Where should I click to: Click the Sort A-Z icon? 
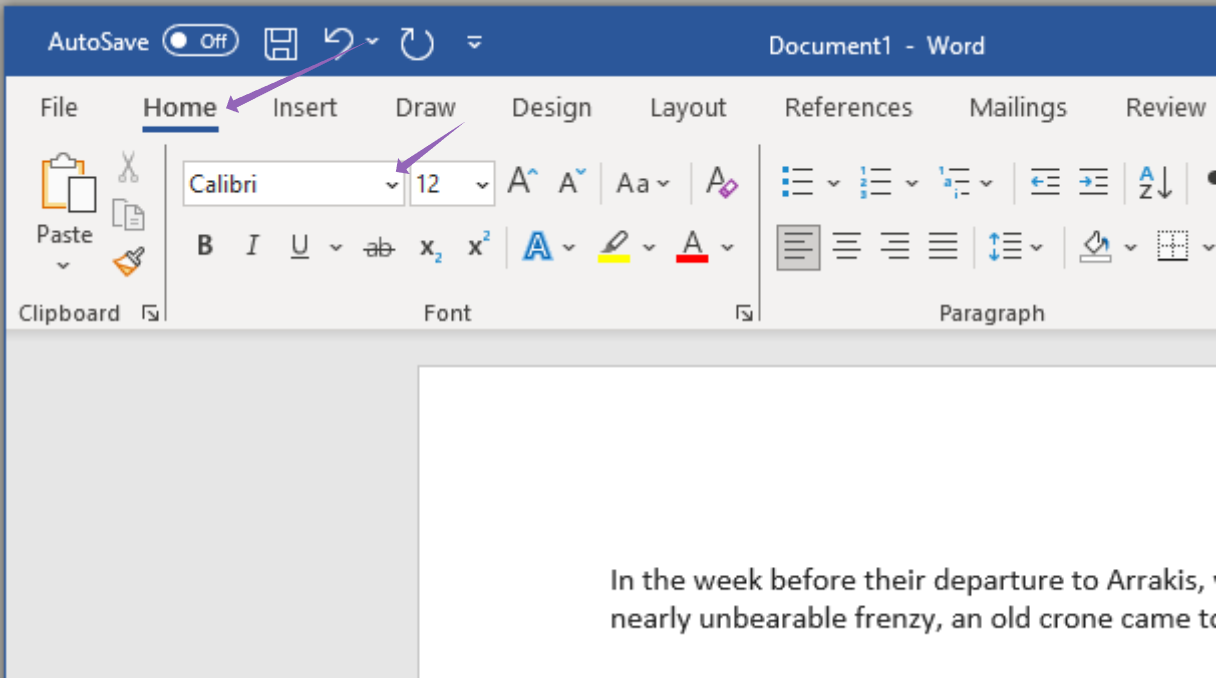coord(1155,183)
